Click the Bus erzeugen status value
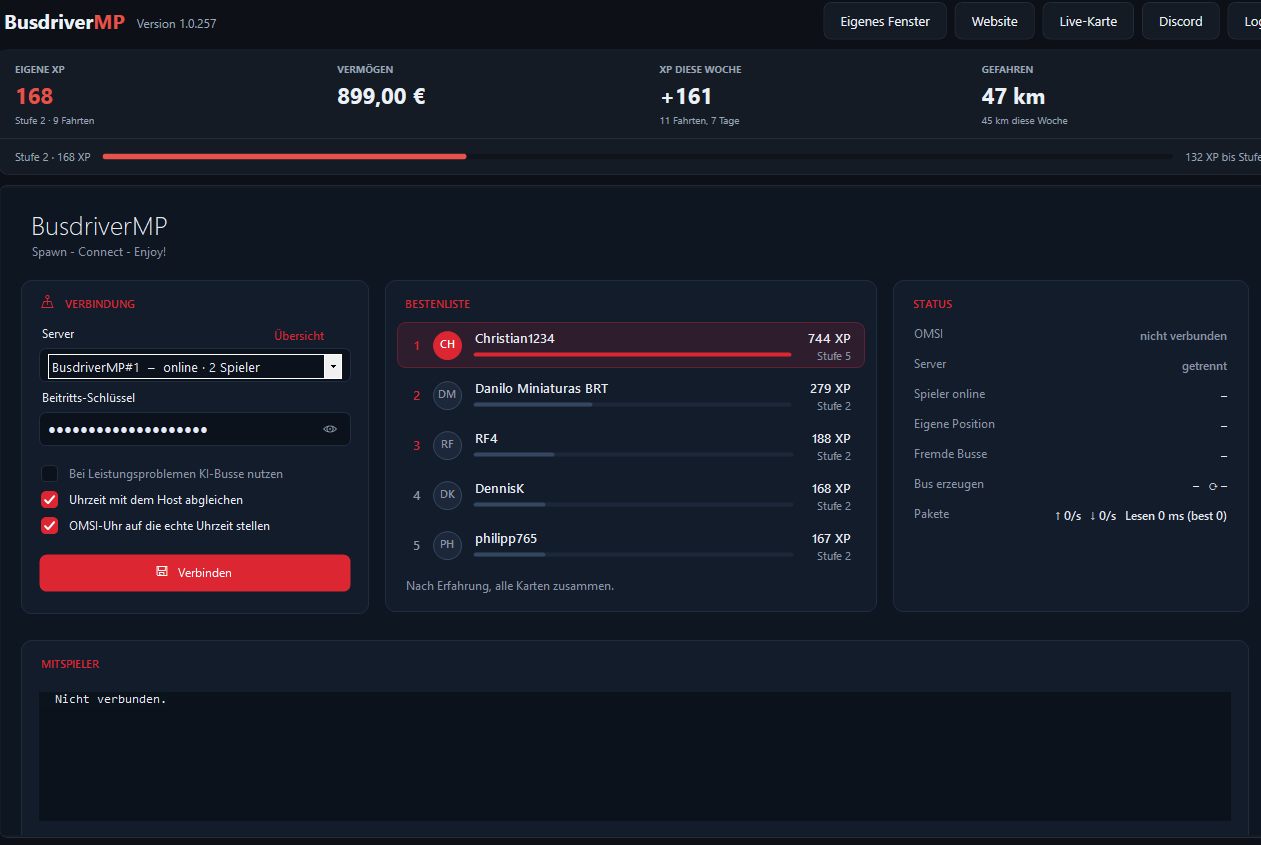Viewport: 1261px width, 845px height. pyautogui.click(x=1209, y=486)
